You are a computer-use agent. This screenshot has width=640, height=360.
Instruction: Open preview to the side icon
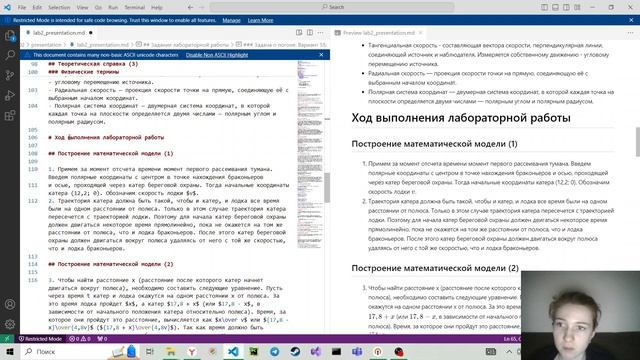tap(299, 33)
